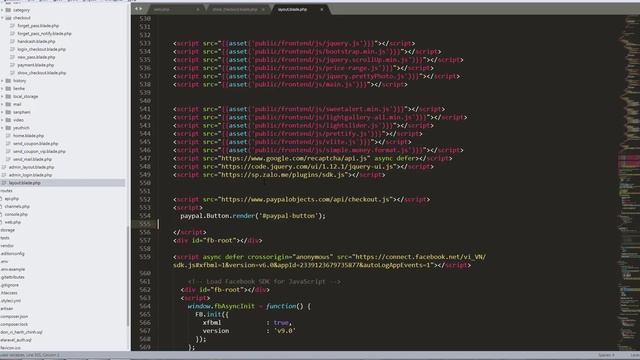
Task: Close the web.php tab
Action: click(198, 9)
